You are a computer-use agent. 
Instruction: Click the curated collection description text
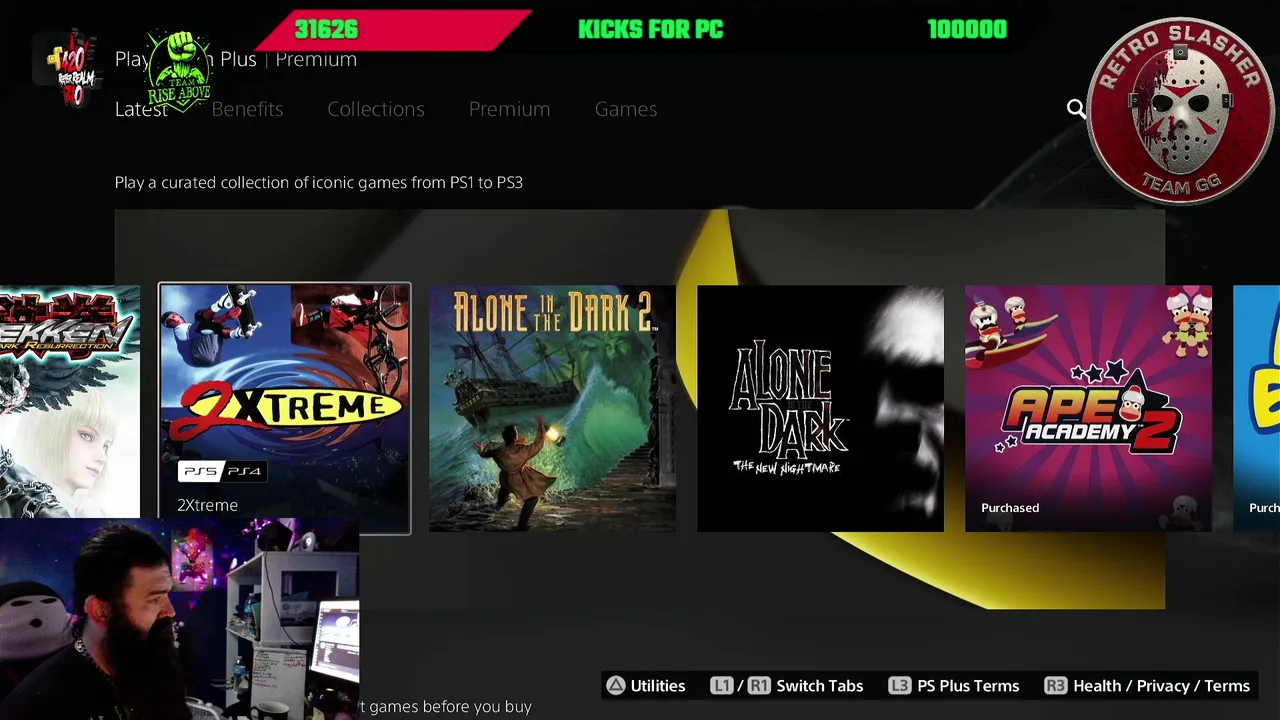319,182
